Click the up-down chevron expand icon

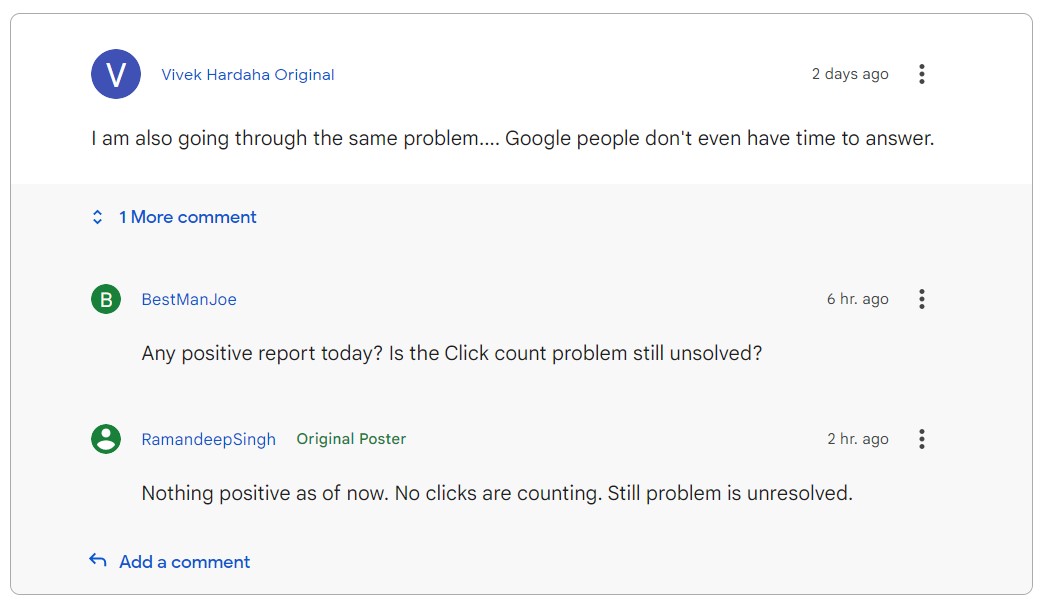click(x=97, y=217)
